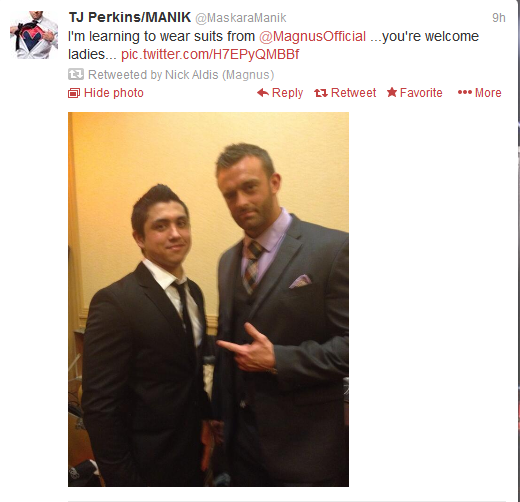Open the @MagnusOfficial mention link
520x502 pixels.
coord(312,36)
